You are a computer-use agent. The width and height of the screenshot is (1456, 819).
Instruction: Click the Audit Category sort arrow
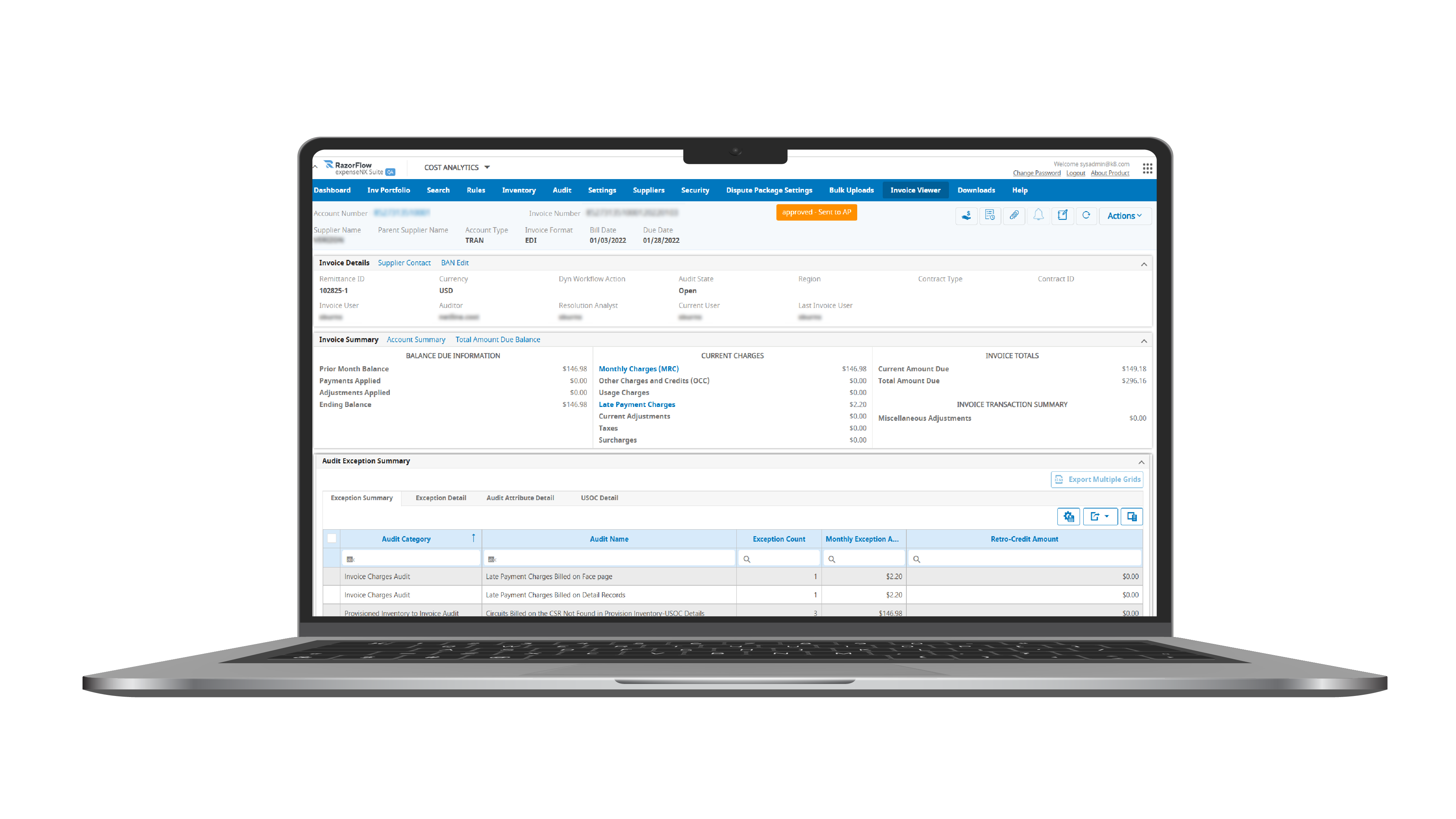474,538
